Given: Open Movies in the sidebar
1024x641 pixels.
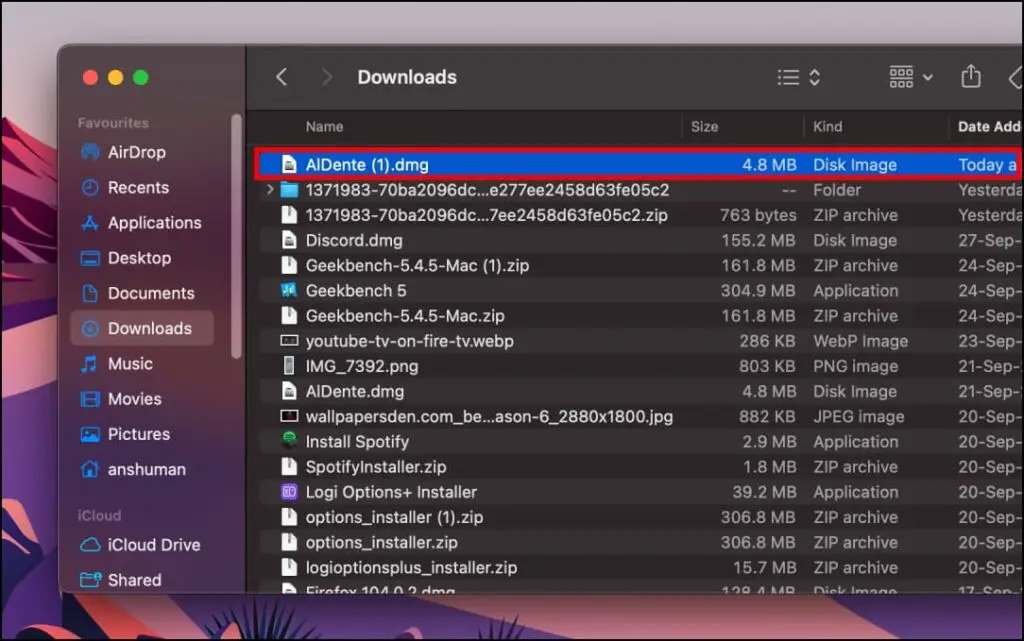Looking at the screenshot, I should click(121, 399).
